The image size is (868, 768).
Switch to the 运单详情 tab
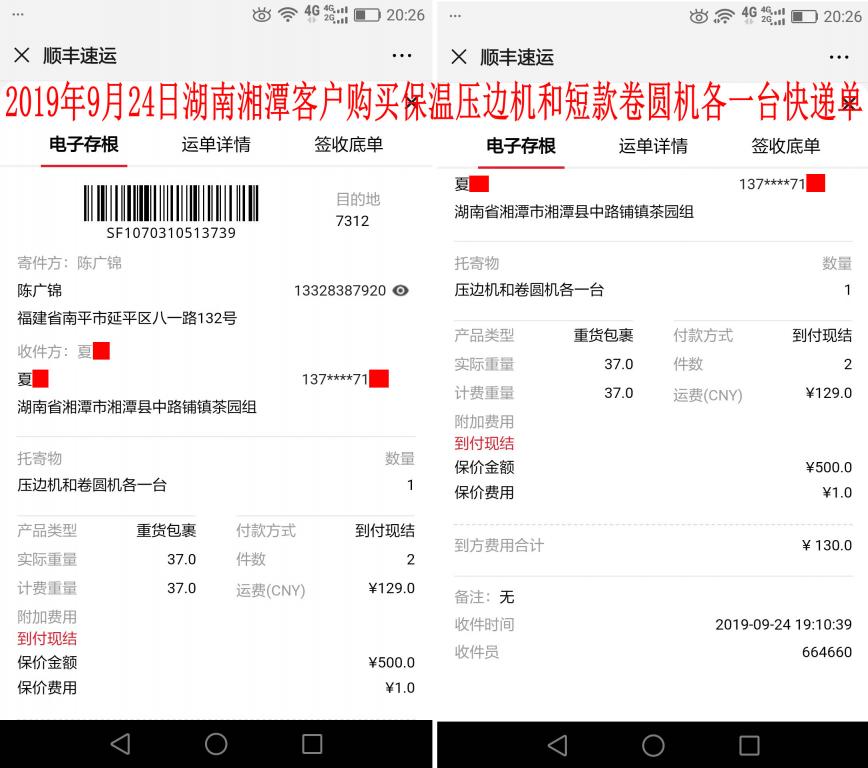click(215, 144)
